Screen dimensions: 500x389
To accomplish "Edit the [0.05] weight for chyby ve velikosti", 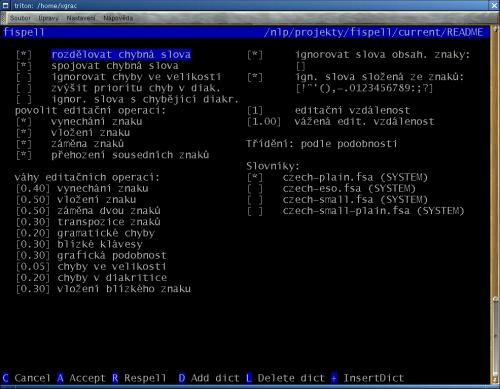I will click(33, 267).
